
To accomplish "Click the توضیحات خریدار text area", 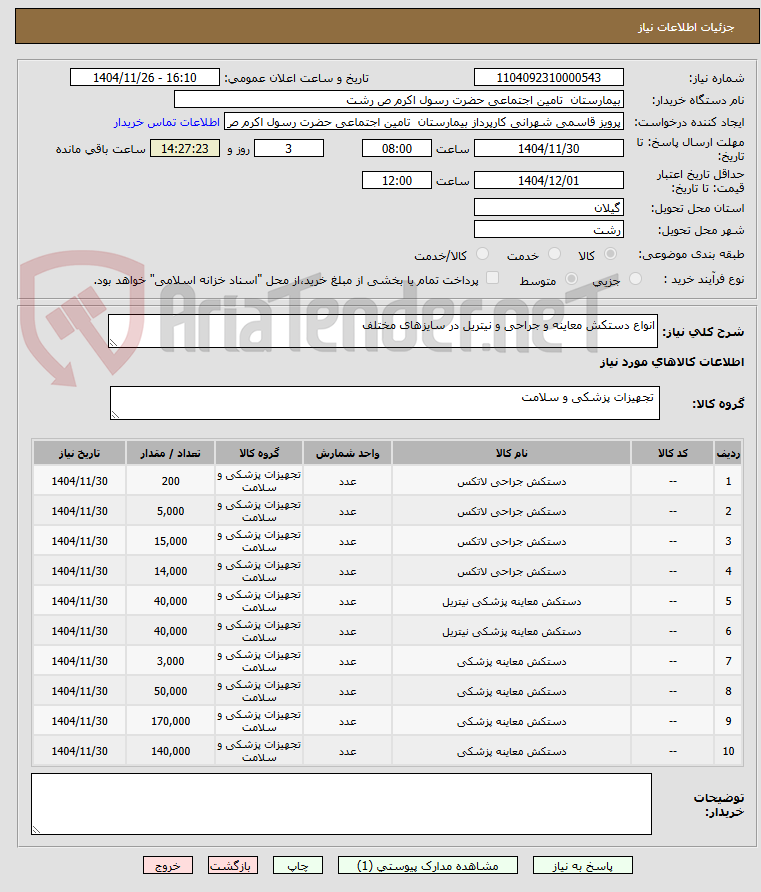I will (341, 804).
